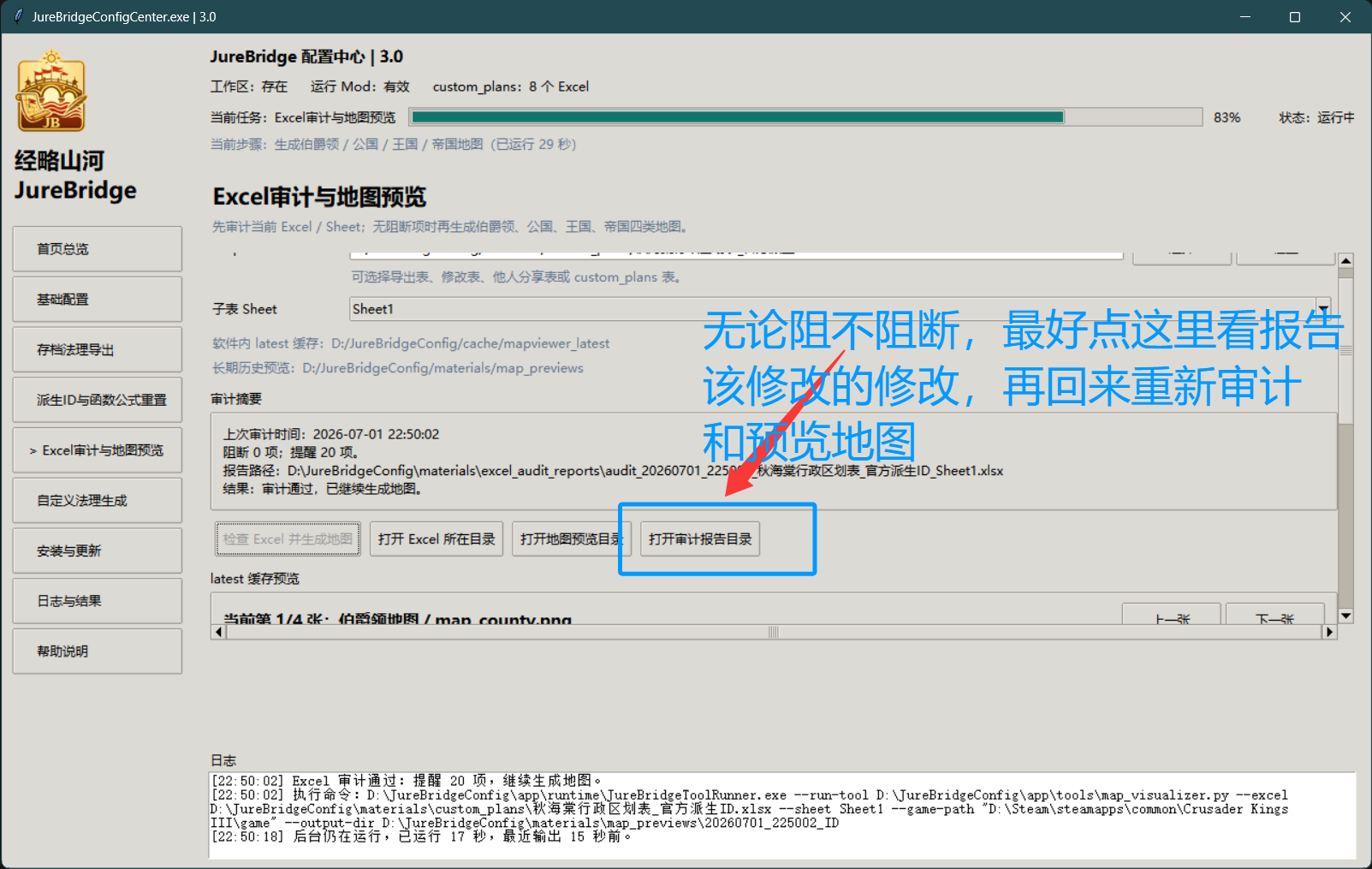Click the 审计摘要 heading
1372x869 pixels.
[236, 399]
